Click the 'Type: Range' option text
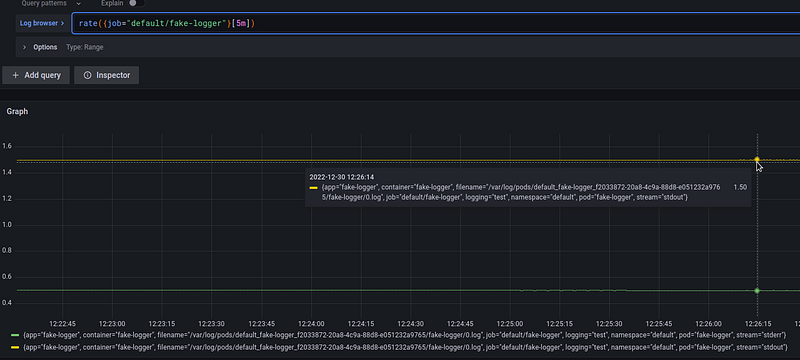800x360 pixels. [85, 47]
